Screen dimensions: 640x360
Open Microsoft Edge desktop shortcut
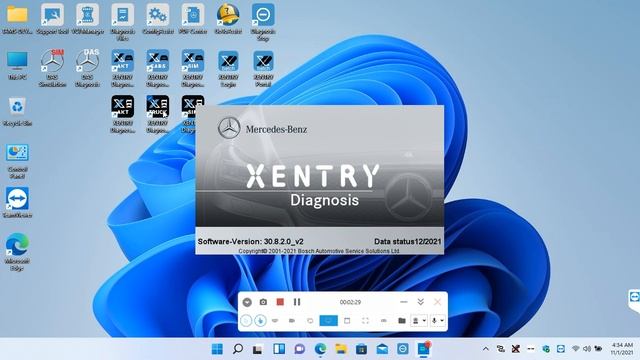[17, 251]
